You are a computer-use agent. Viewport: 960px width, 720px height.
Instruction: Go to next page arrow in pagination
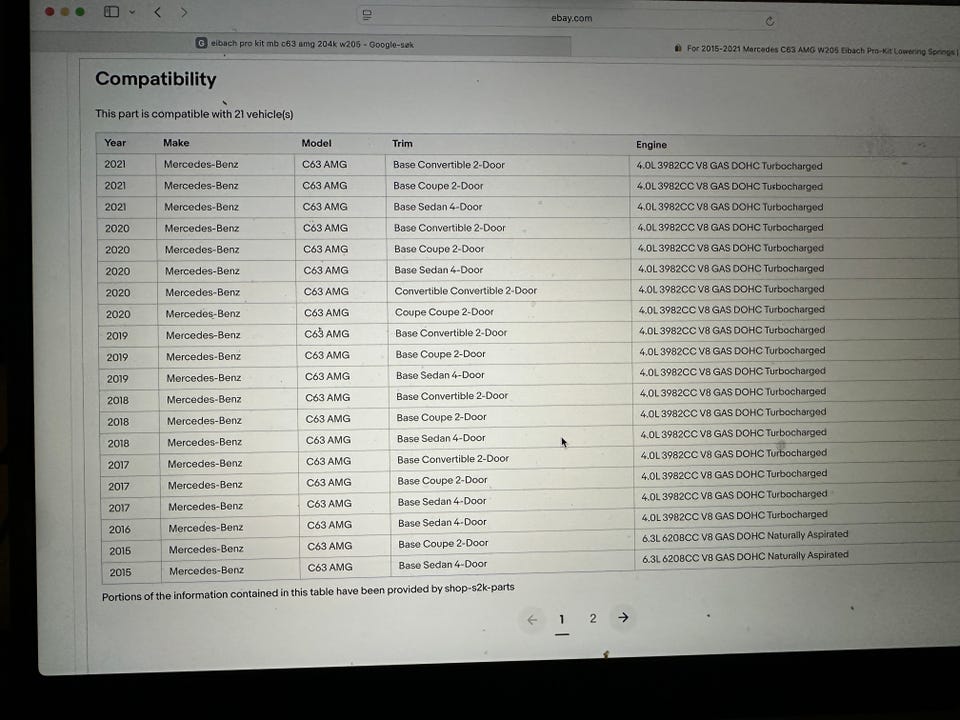coord(623,618)
